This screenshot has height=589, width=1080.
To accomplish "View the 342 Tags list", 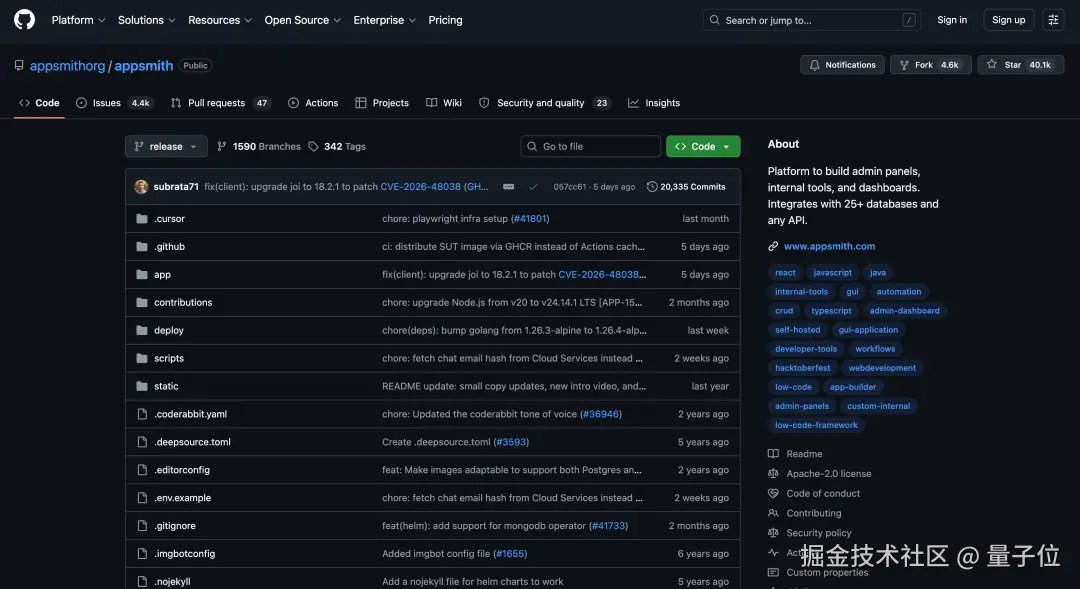I will pos(338,146).
